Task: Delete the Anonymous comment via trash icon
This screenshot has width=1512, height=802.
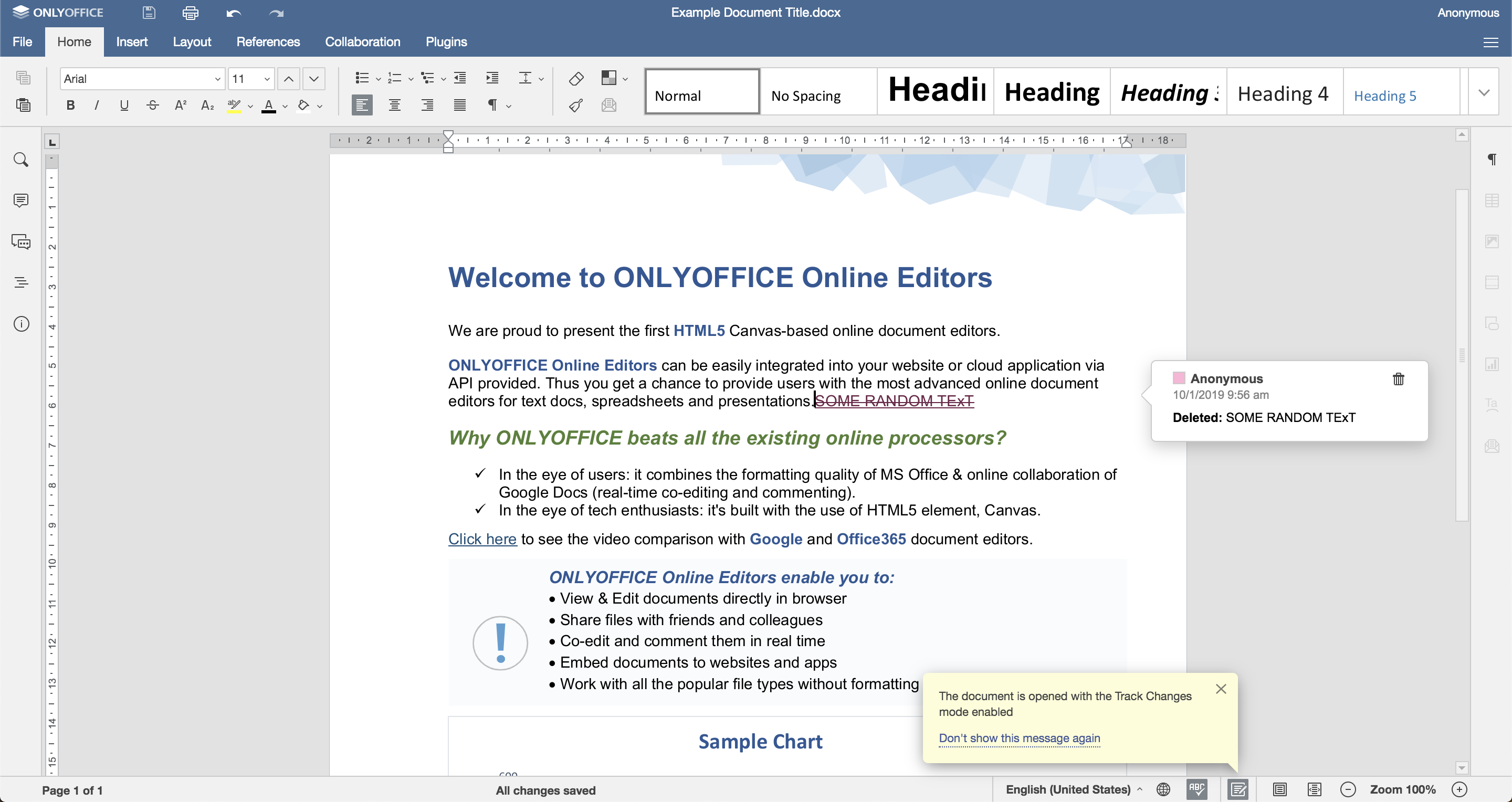Action: (1398, 379)
